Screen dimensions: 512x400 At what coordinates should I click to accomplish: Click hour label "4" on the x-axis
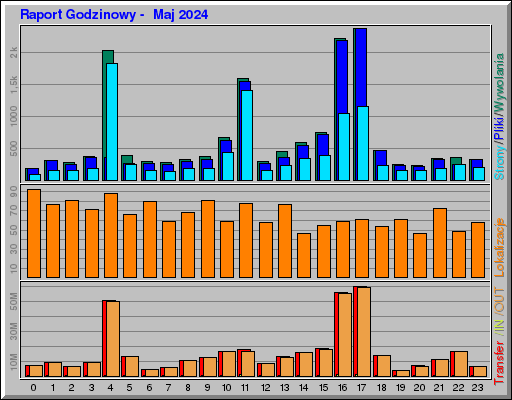[x=110, y=388]
